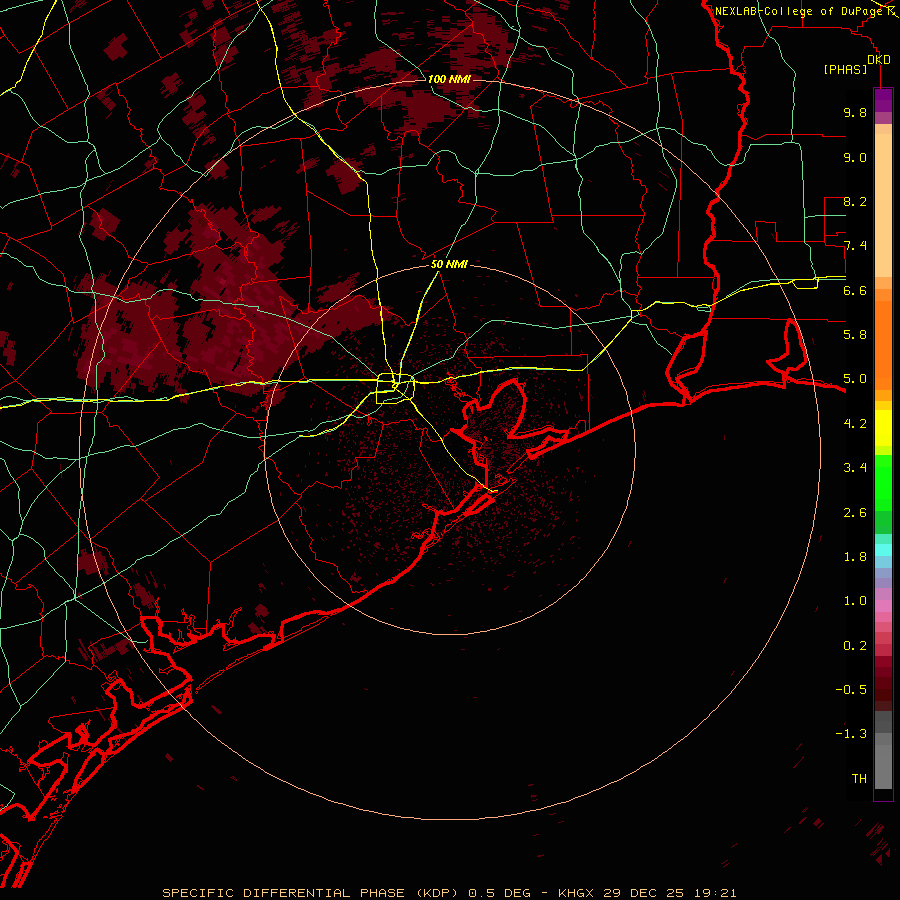Select the bright green segment of color bar
Viewport: 900px width, 900px height.
coord(883,482)
